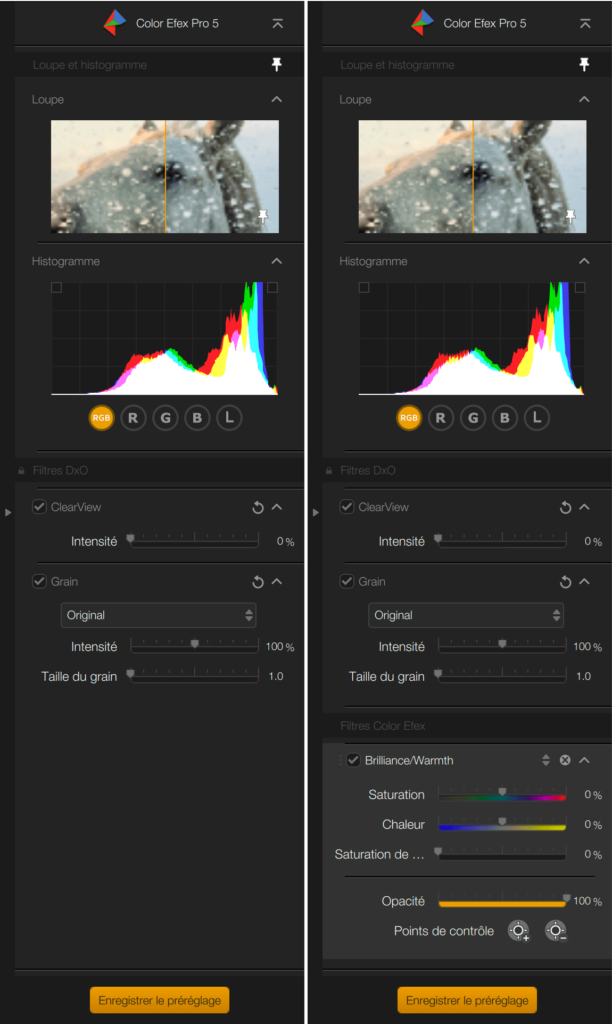Image resolution: width=612 pixels, height=1024 pixels.
Task: Reset ClearView in the left panel
Action: 258,507
